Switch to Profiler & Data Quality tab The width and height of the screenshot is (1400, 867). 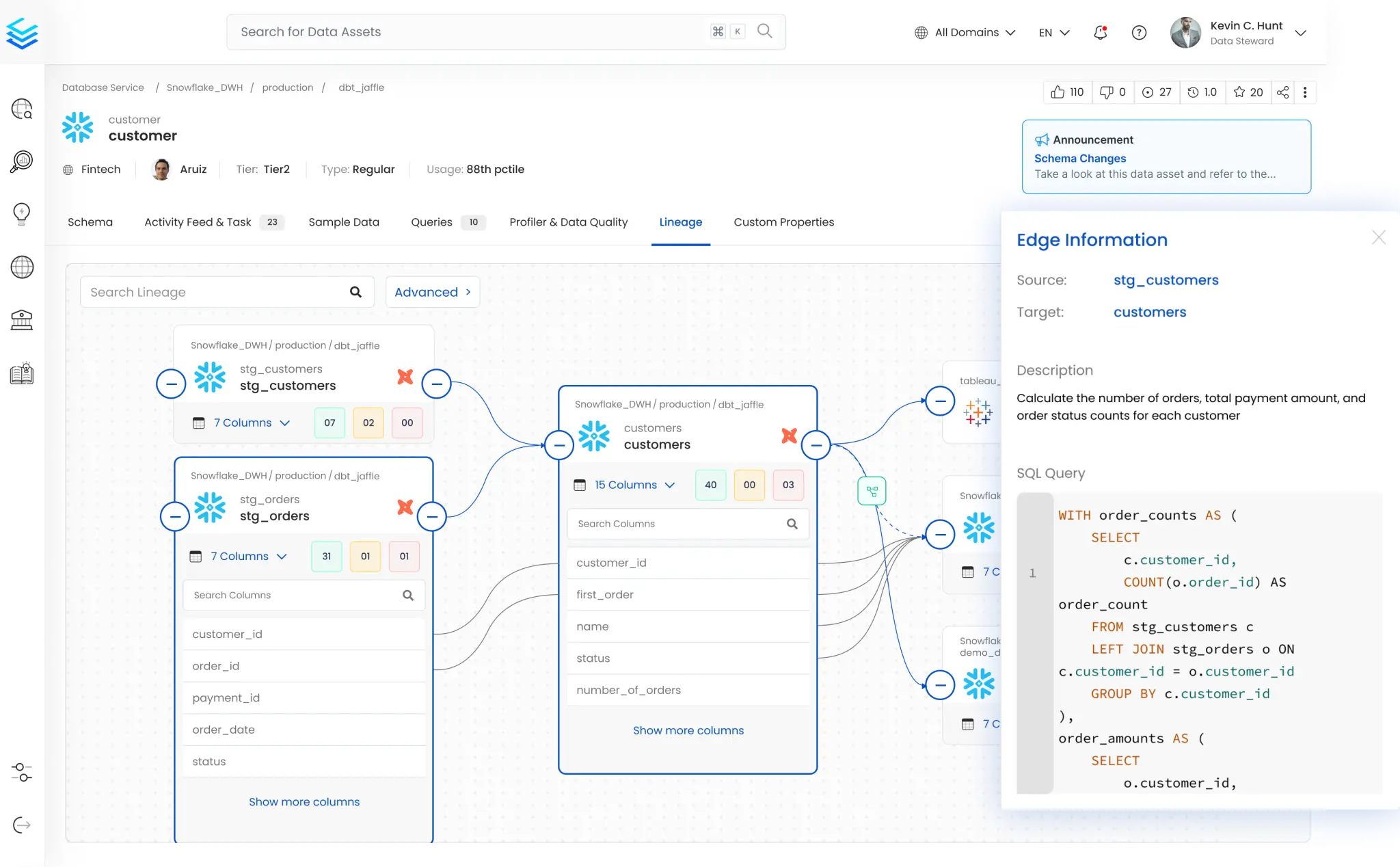(568, 222)
